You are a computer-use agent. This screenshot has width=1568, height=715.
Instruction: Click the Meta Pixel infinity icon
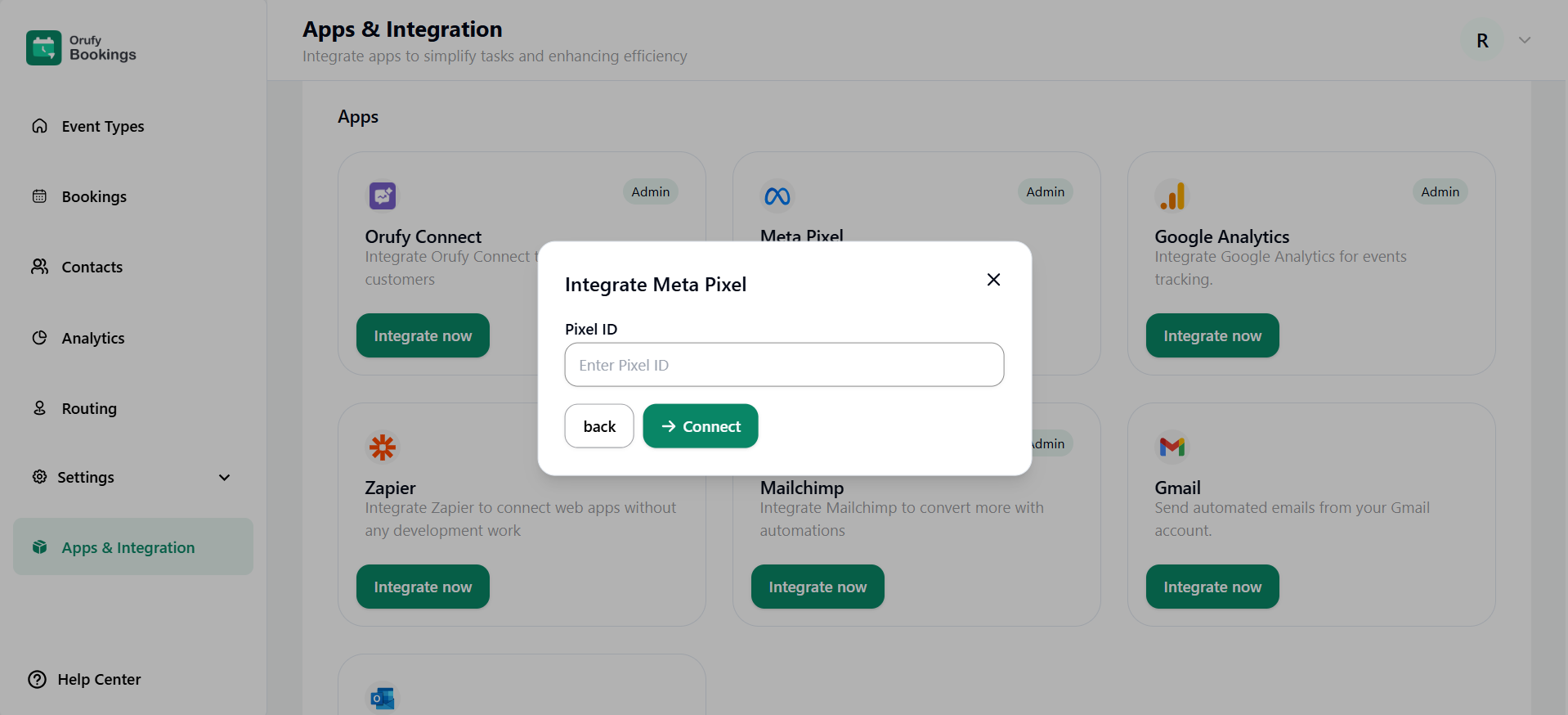click(777, 196)
